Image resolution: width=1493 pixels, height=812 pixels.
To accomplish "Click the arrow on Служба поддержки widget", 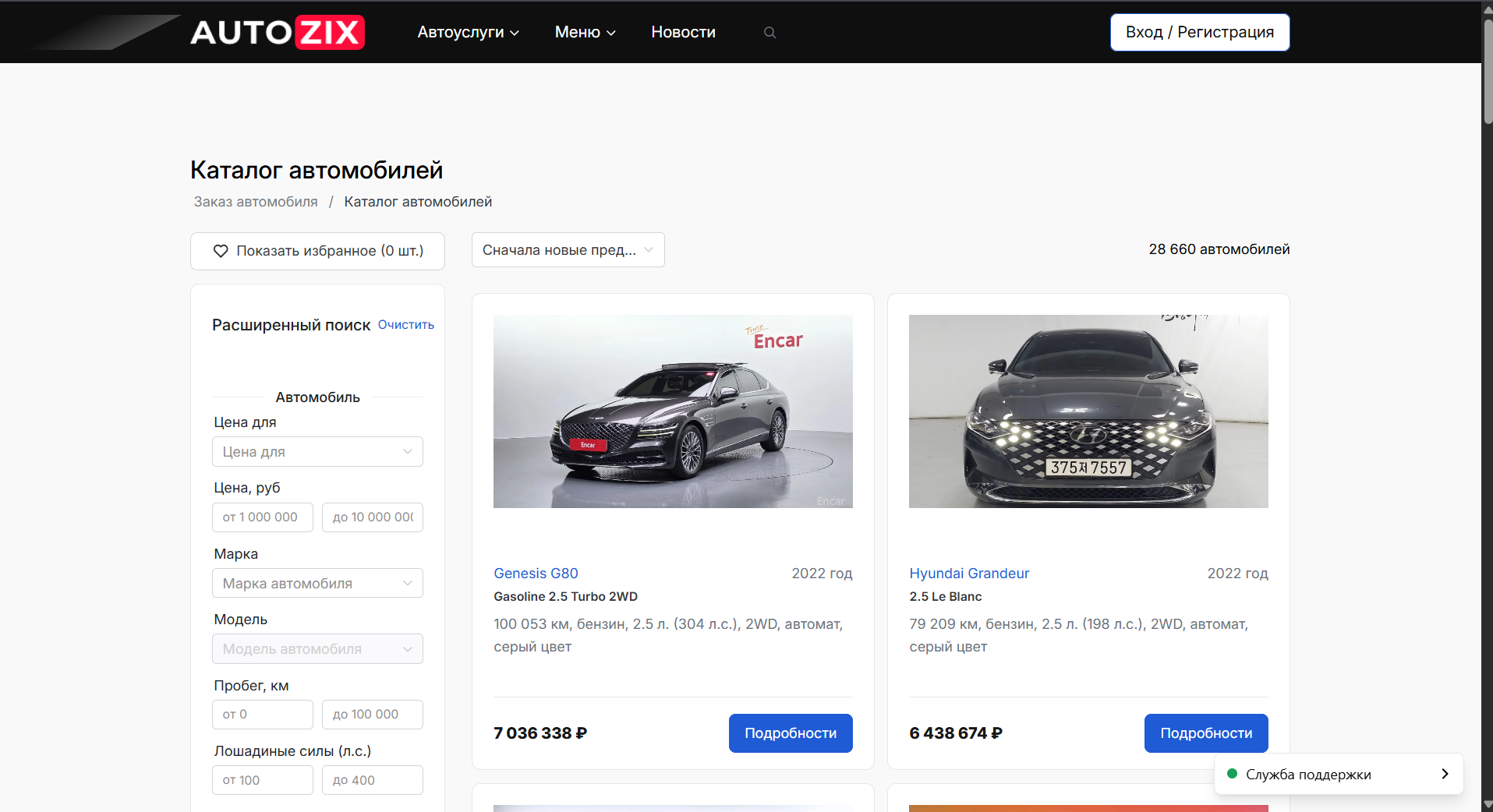I will pyautogui.click(x=1445, y=774).
